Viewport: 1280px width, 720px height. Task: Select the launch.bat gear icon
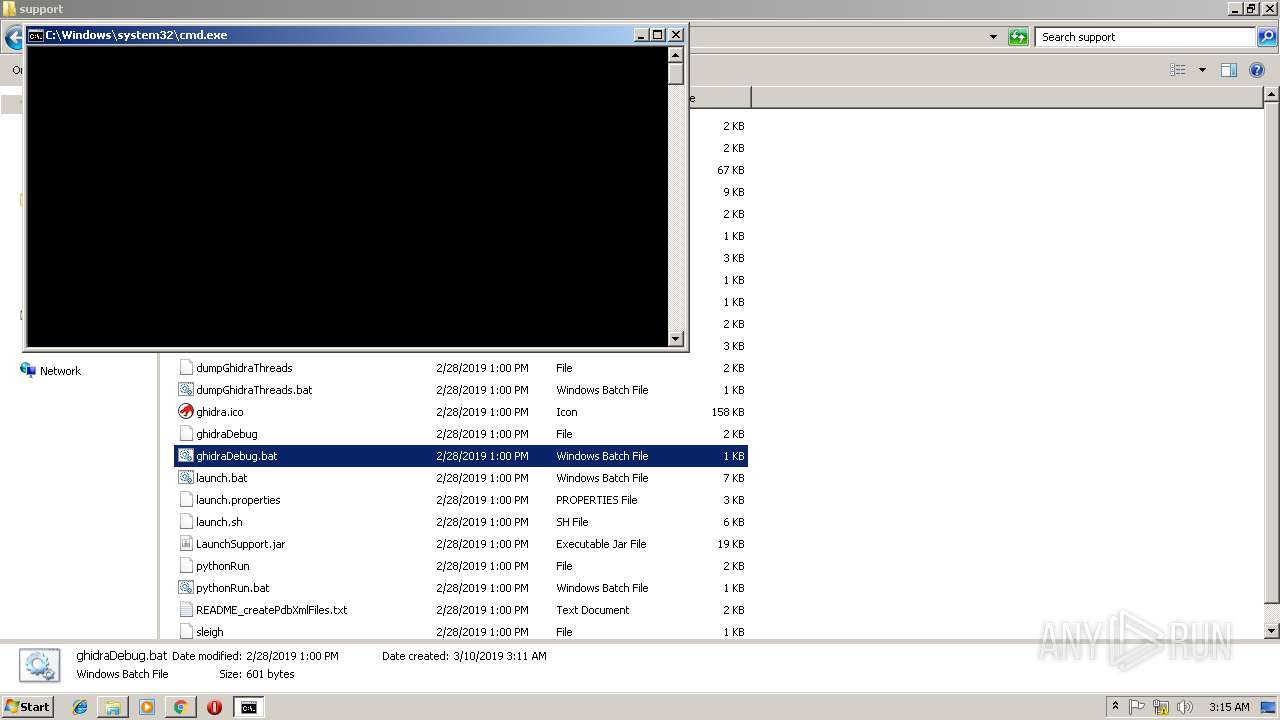pos(185,478)
